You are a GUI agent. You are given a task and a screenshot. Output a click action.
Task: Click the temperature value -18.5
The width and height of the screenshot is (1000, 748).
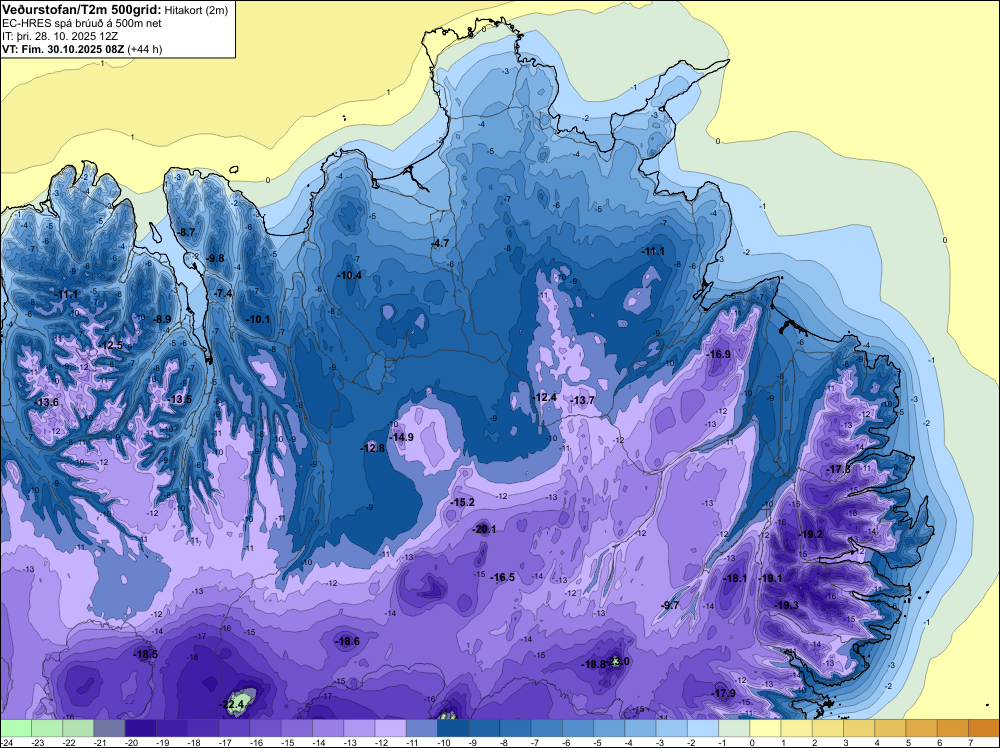tap(145, 654)
